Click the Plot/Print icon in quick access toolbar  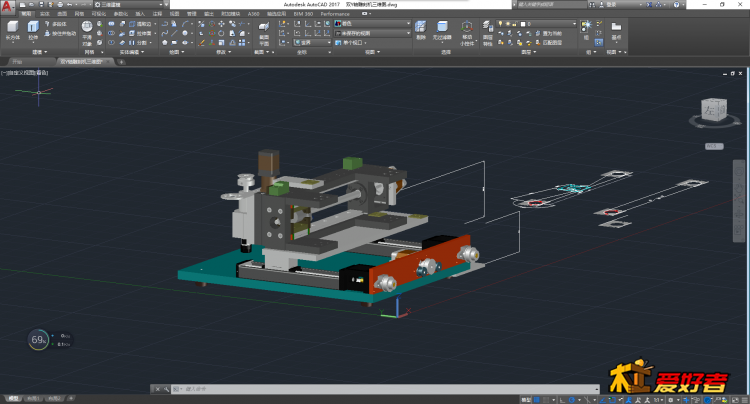pos(60,5)
